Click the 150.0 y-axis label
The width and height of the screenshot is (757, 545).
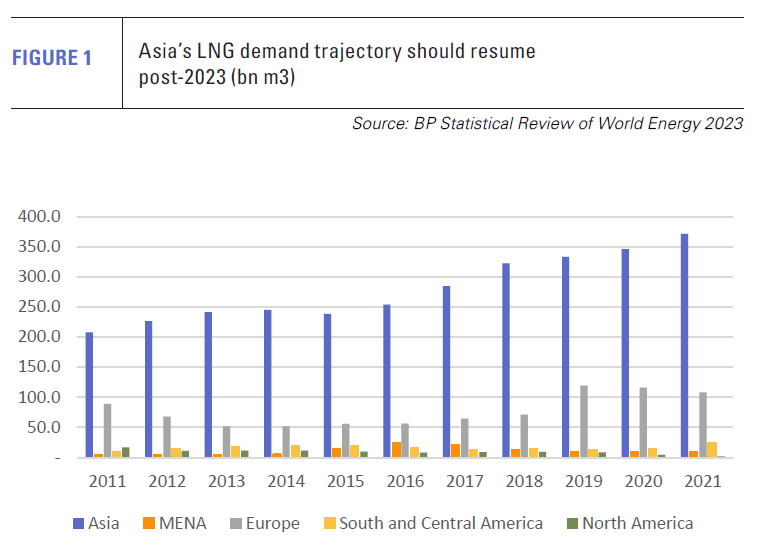[x=41, y=367]
